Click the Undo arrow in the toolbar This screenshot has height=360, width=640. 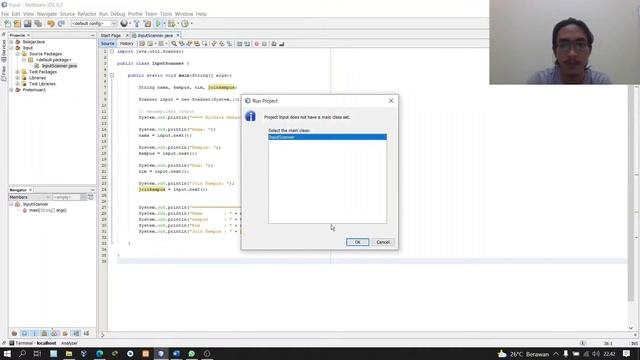pyautogui.click(x=51, y=24)
